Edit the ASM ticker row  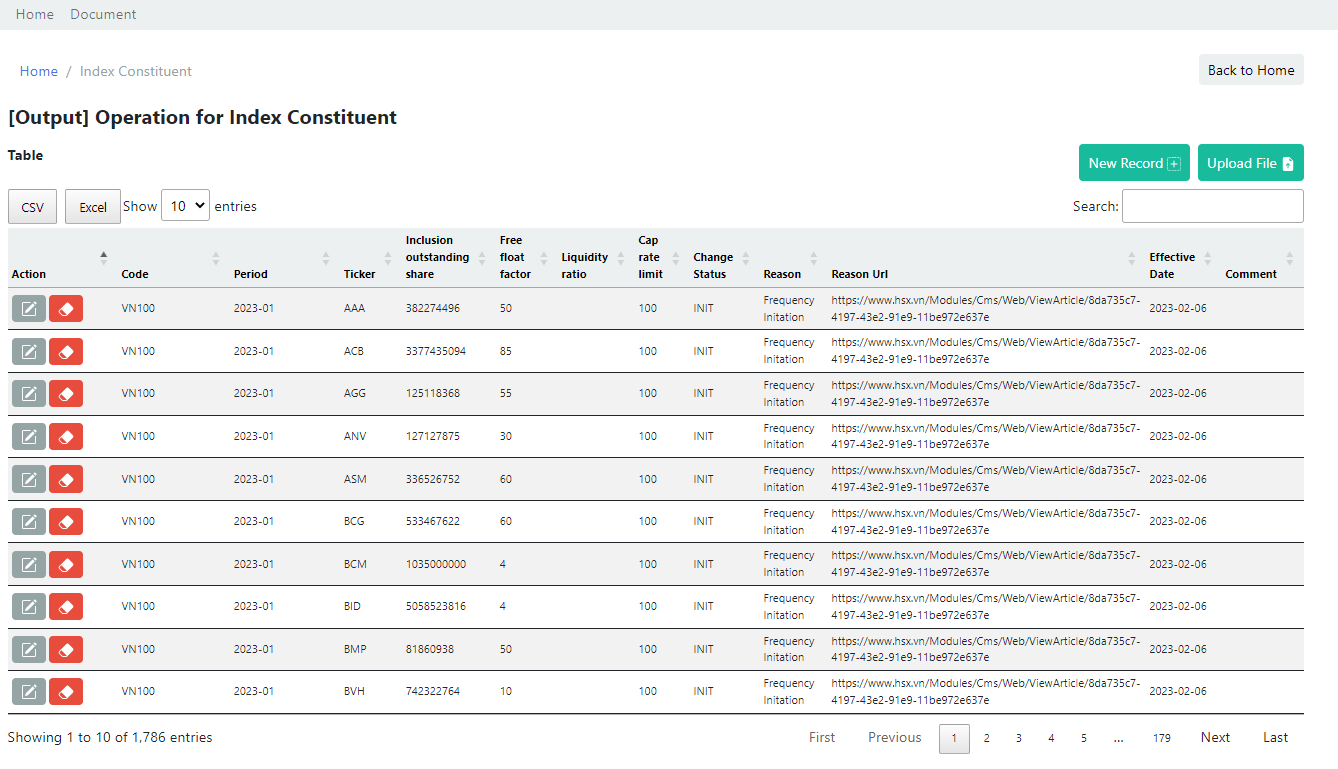[29, 479]
